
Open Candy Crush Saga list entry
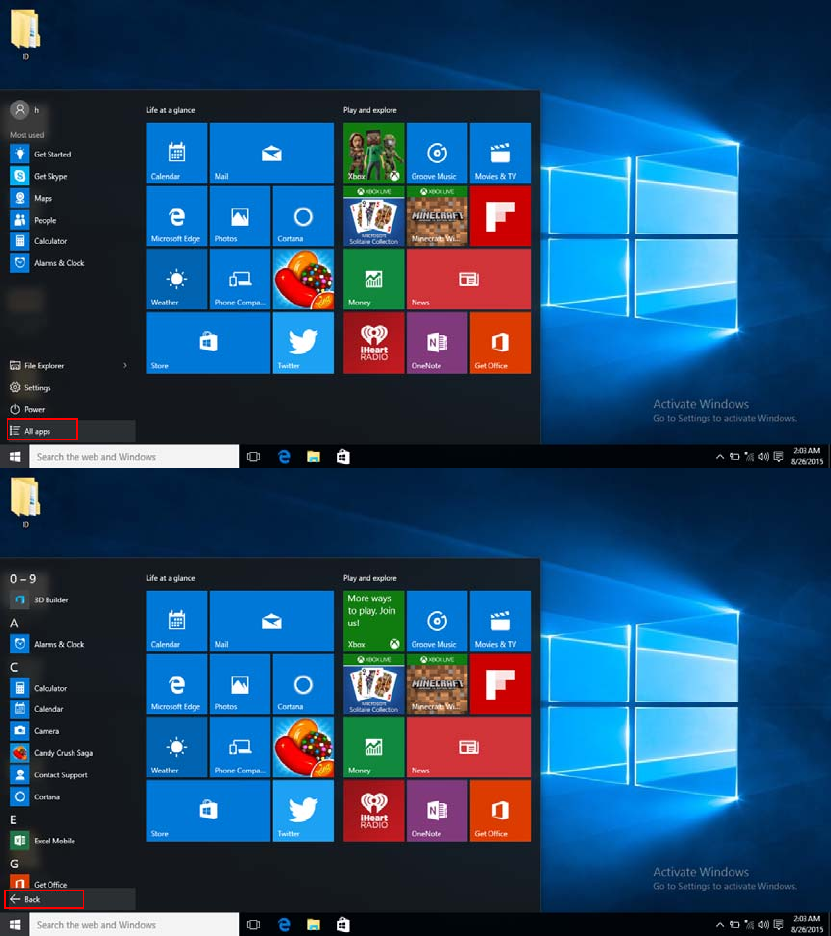point(51,753)
